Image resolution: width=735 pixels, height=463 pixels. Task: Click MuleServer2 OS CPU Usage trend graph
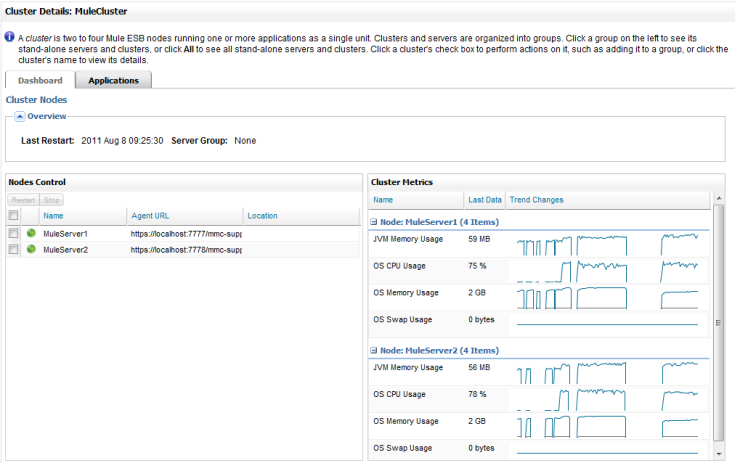607,399
